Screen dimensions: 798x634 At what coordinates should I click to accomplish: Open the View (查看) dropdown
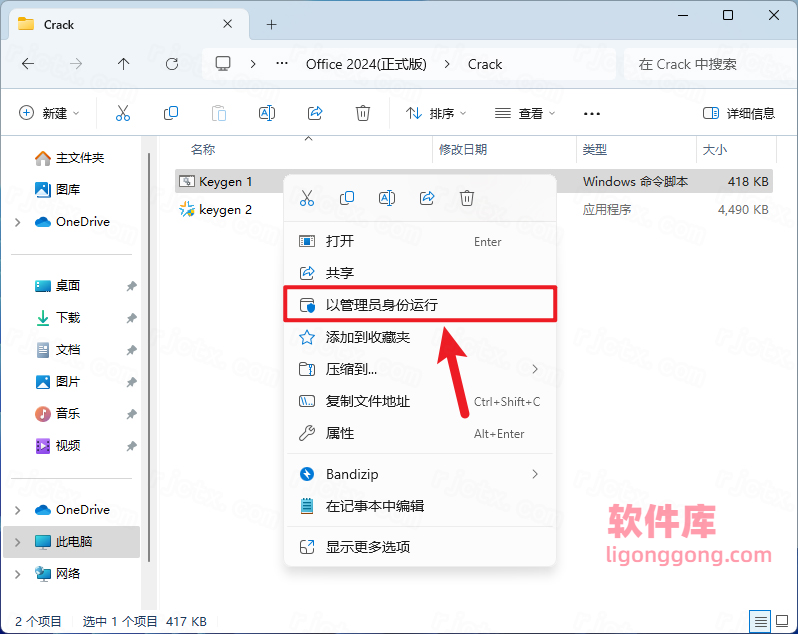click(x=525, y=113)
